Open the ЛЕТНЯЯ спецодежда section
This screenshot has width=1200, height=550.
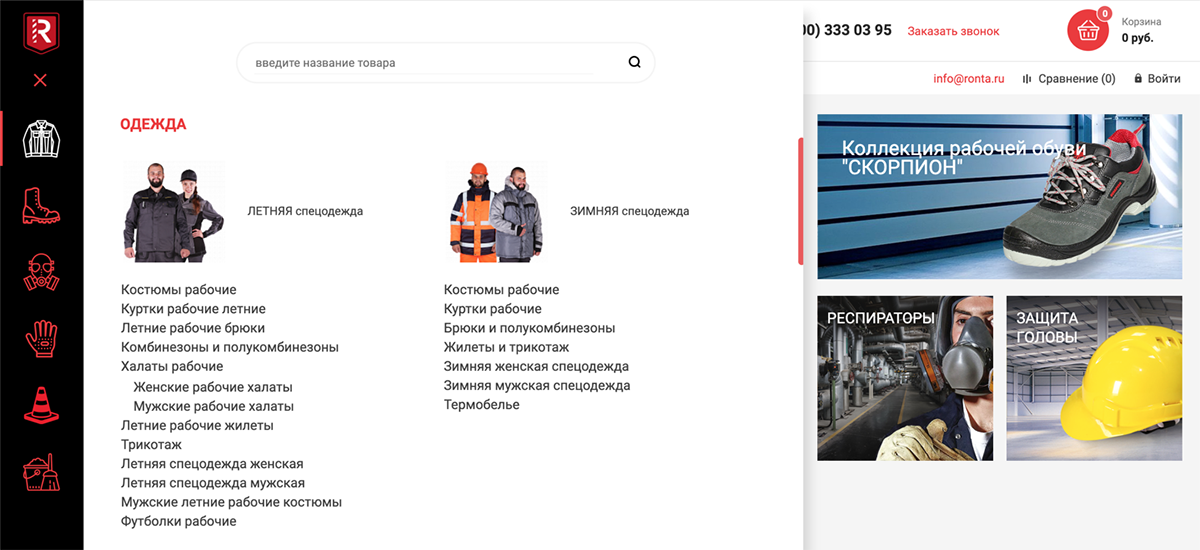[x=305, y=211]
